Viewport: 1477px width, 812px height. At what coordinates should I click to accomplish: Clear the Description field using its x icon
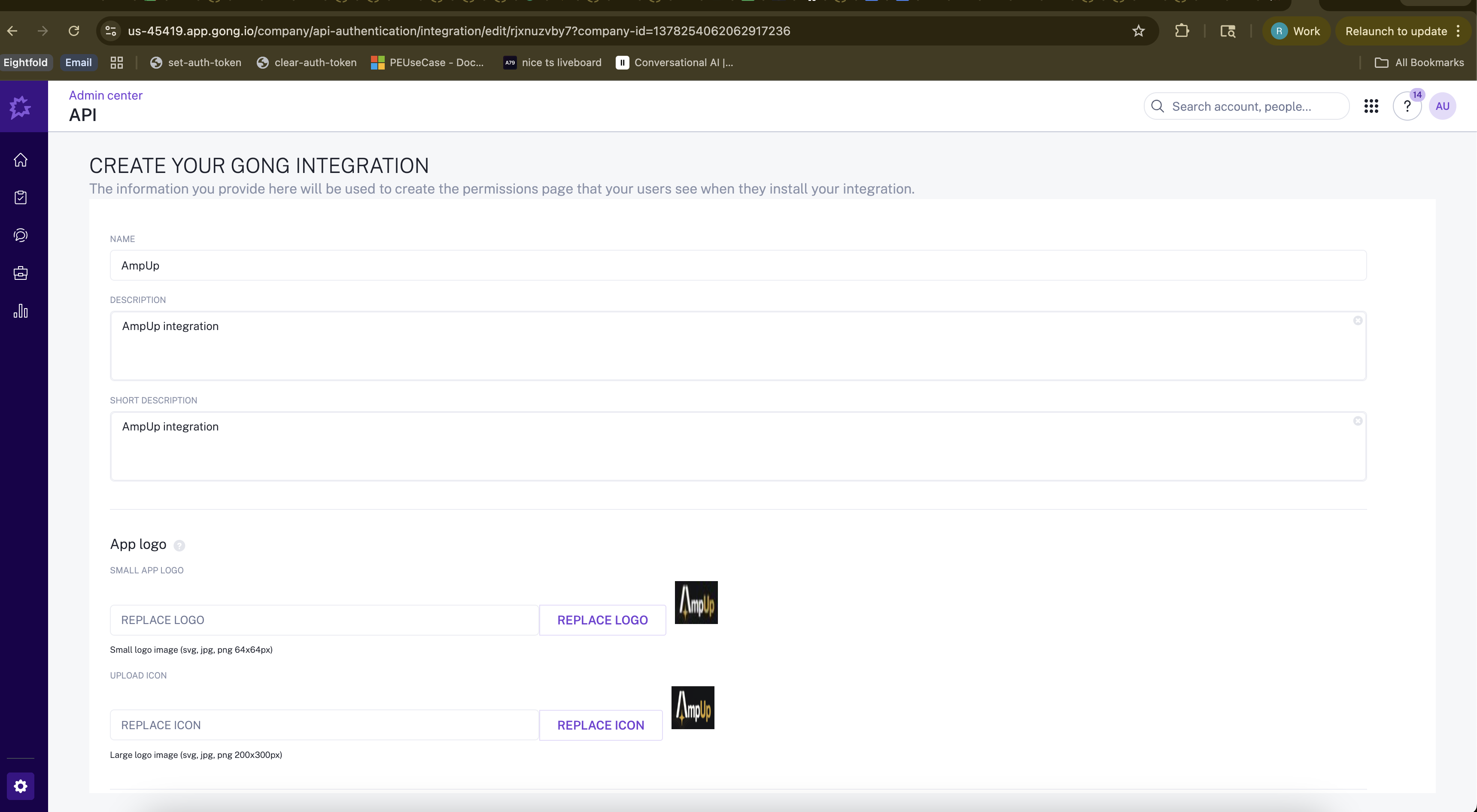(x=1358, y=320)
